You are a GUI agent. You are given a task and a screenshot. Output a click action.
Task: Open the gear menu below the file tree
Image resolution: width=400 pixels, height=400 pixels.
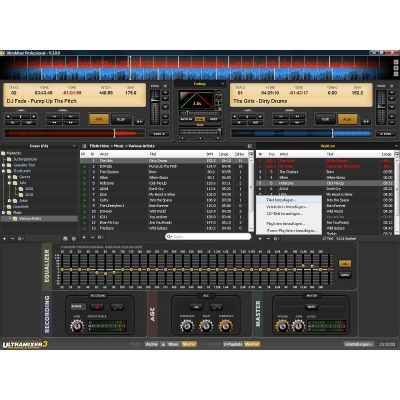(21, 239)
